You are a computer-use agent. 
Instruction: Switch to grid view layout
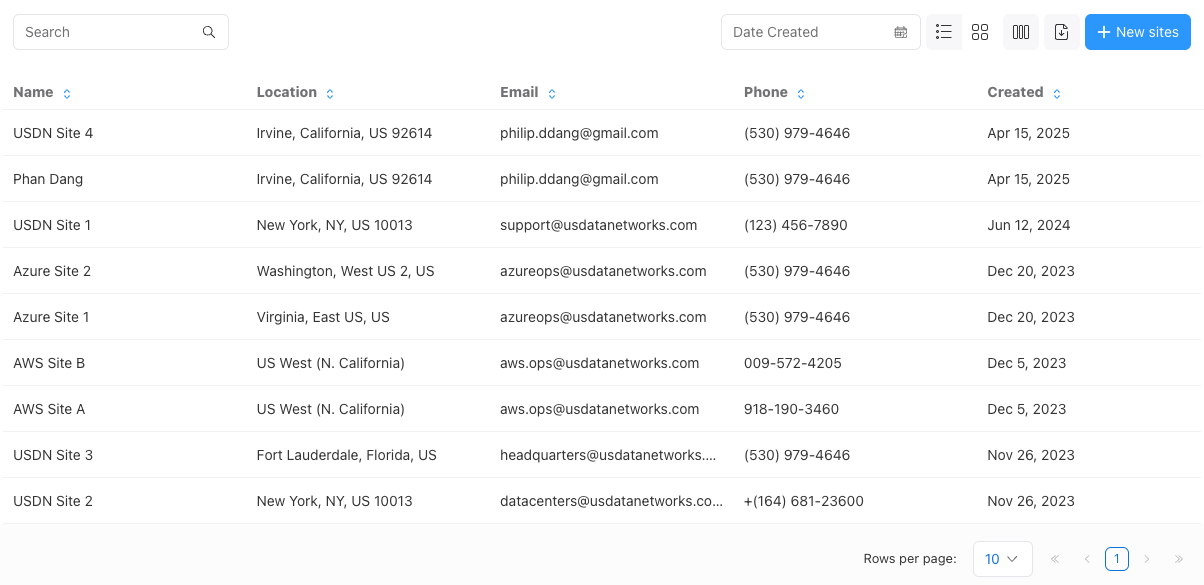point(980,31)
